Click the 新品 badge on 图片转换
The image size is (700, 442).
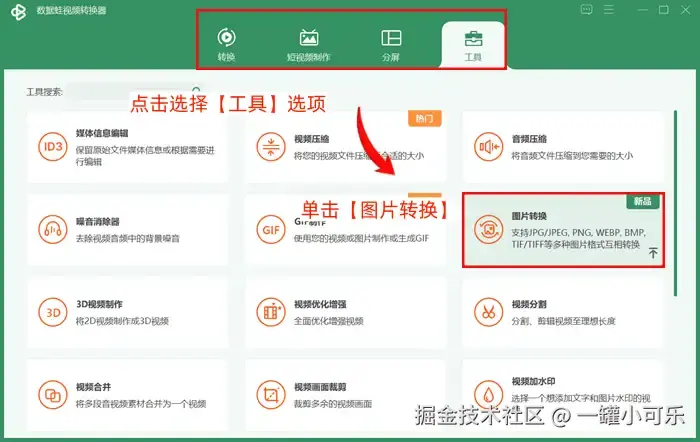[643, 201]
